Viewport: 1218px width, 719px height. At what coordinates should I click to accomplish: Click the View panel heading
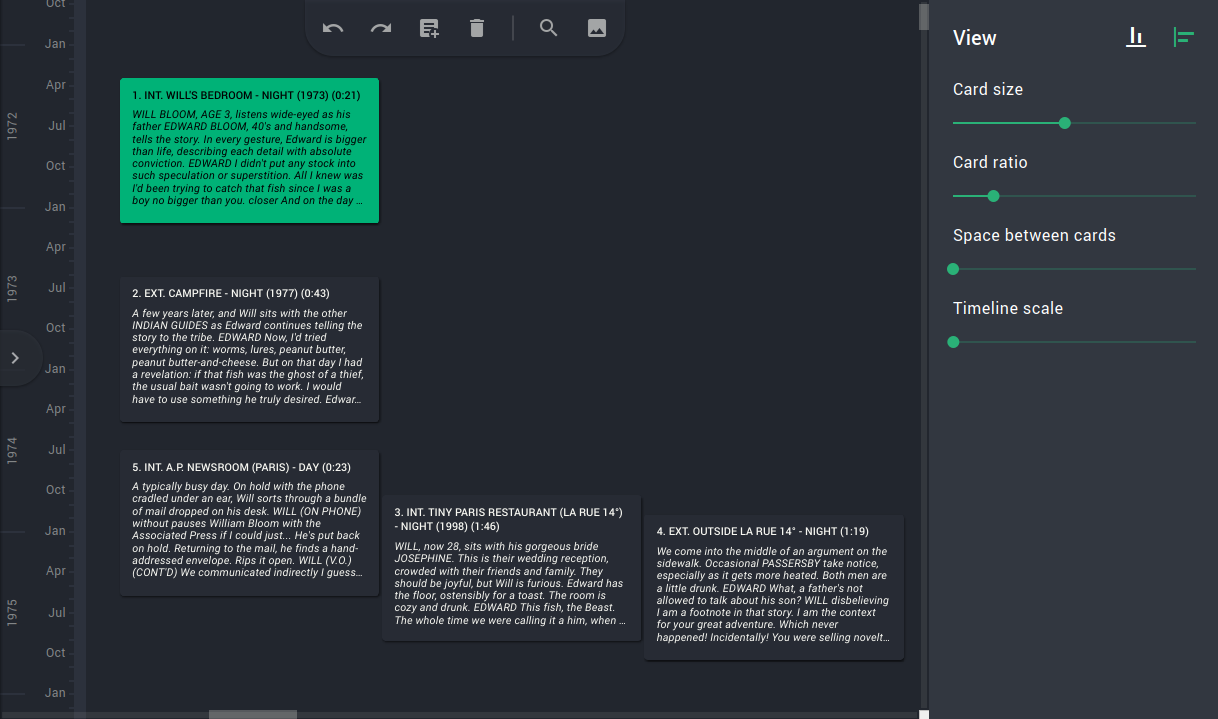click(975, 38)
